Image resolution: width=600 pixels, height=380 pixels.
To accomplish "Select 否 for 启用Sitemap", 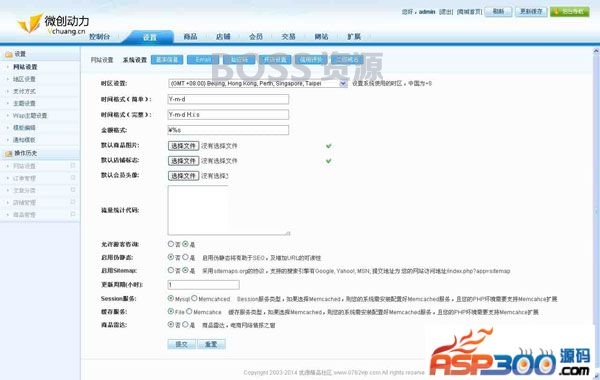I will (x=171, y=270).
